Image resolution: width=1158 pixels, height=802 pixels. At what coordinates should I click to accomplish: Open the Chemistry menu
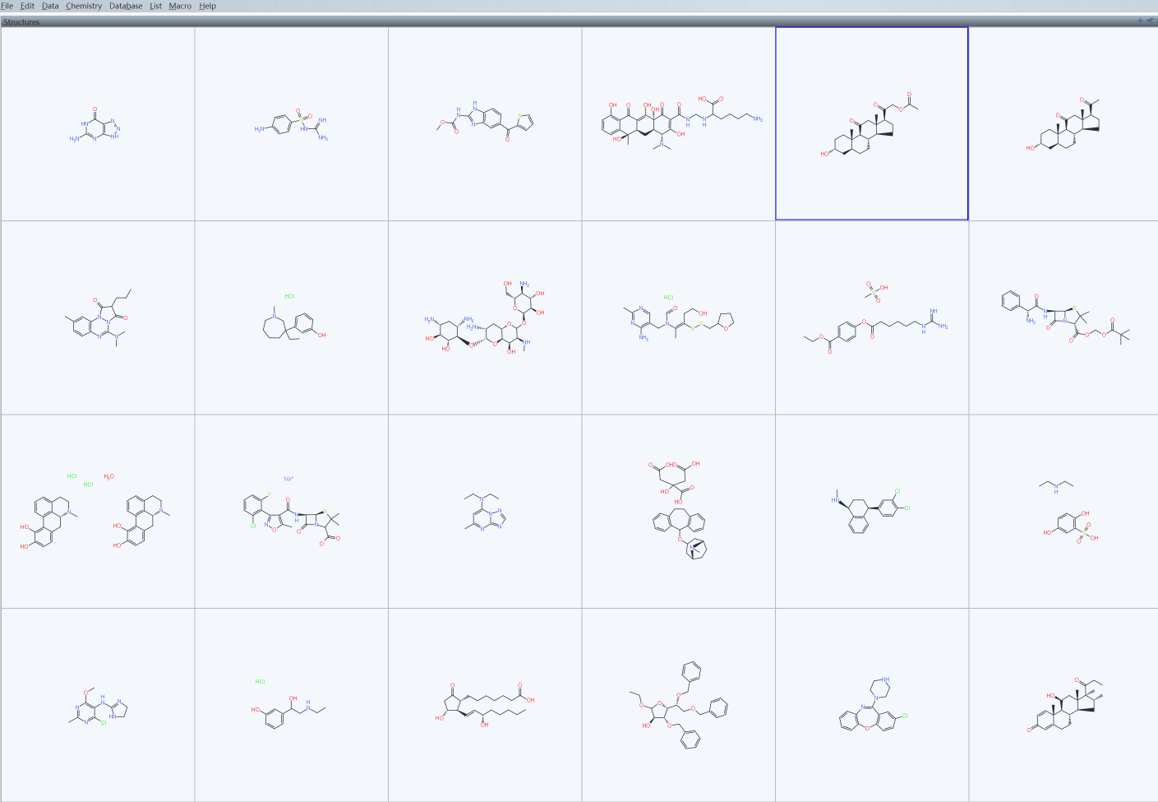pos(84,6)
